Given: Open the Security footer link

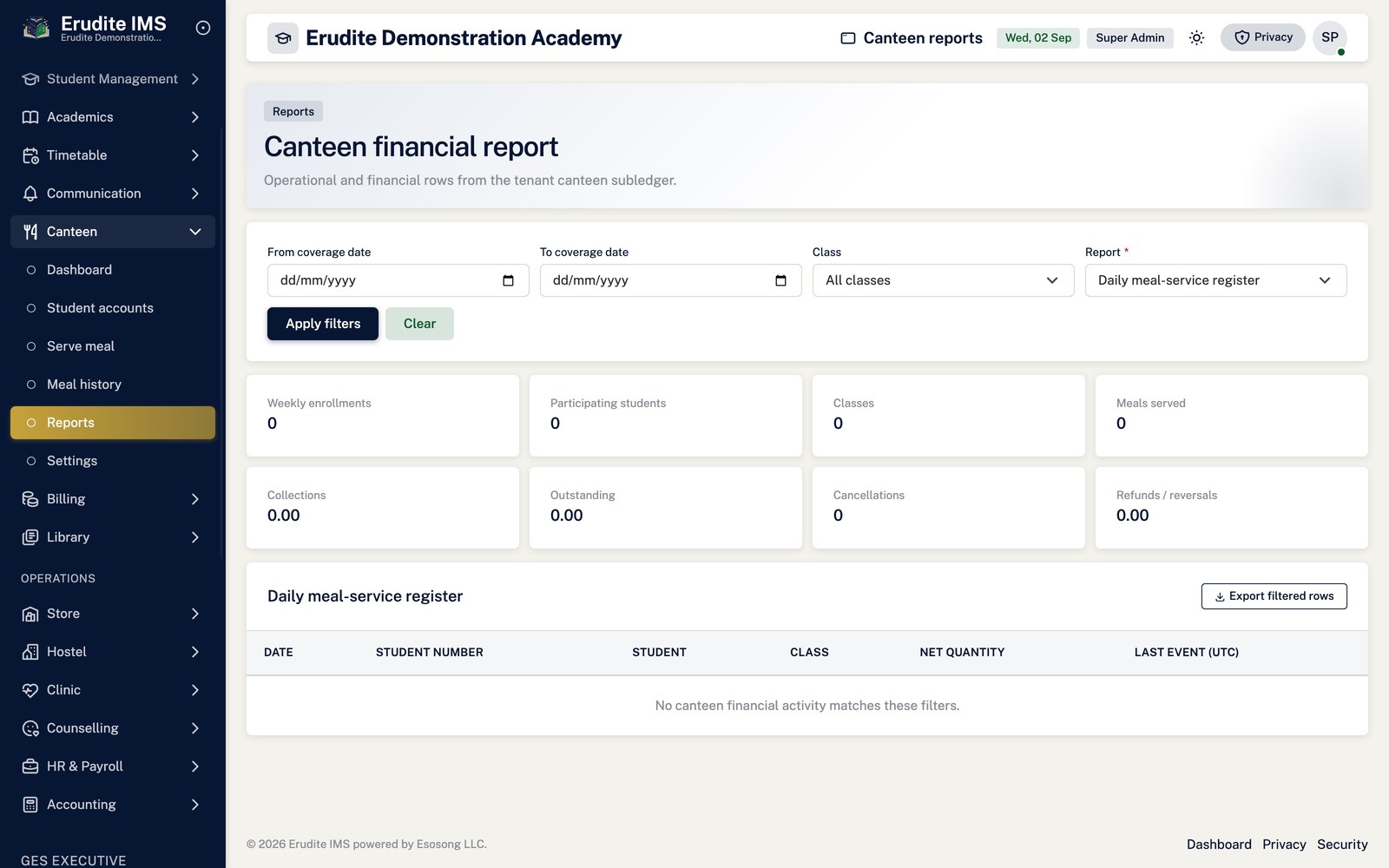Looking at the screenshot, I should (1342, 845).
